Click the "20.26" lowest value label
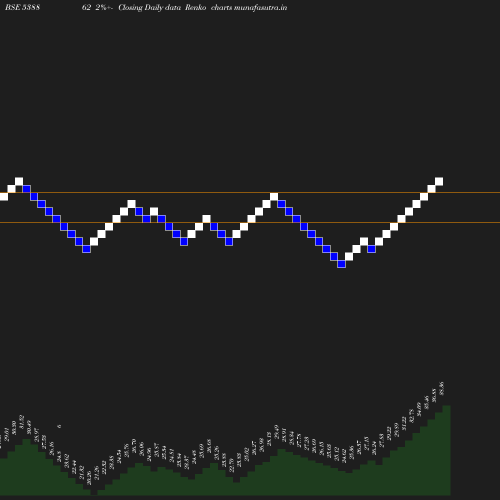 click(x=89, y=478)
